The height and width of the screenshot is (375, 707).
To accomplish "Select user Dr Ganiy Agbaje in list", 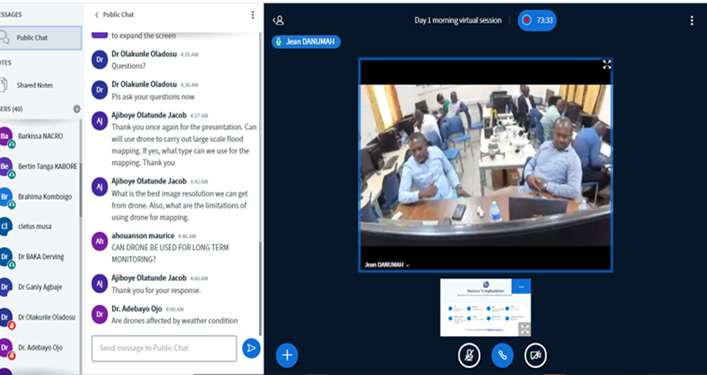I will coord(40,287).
